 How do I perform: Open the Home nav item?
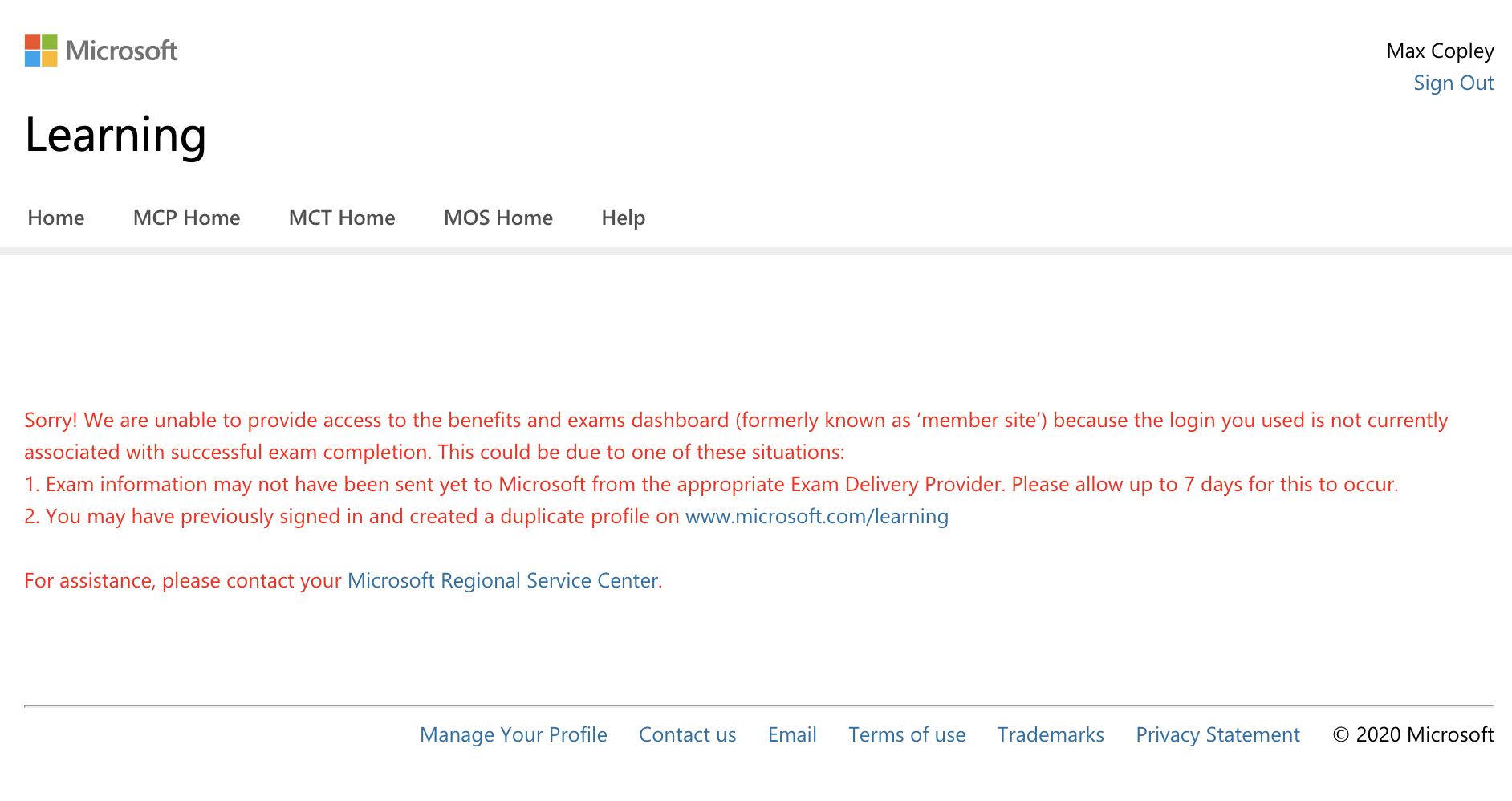pos(55,218)
